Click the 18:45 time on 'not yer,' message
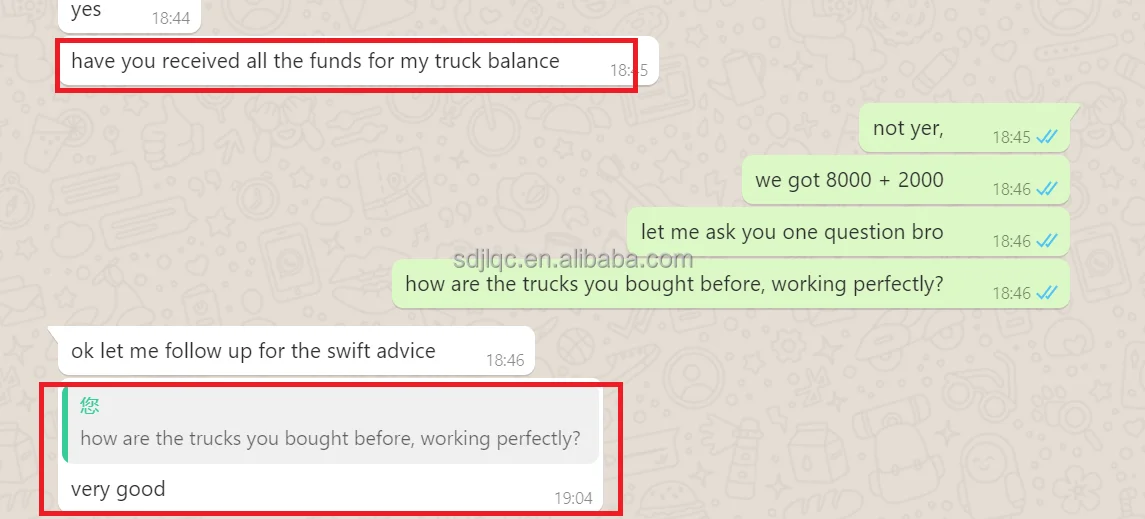The width and height of the screenshot is (1145, 519). click(1011, 137)
